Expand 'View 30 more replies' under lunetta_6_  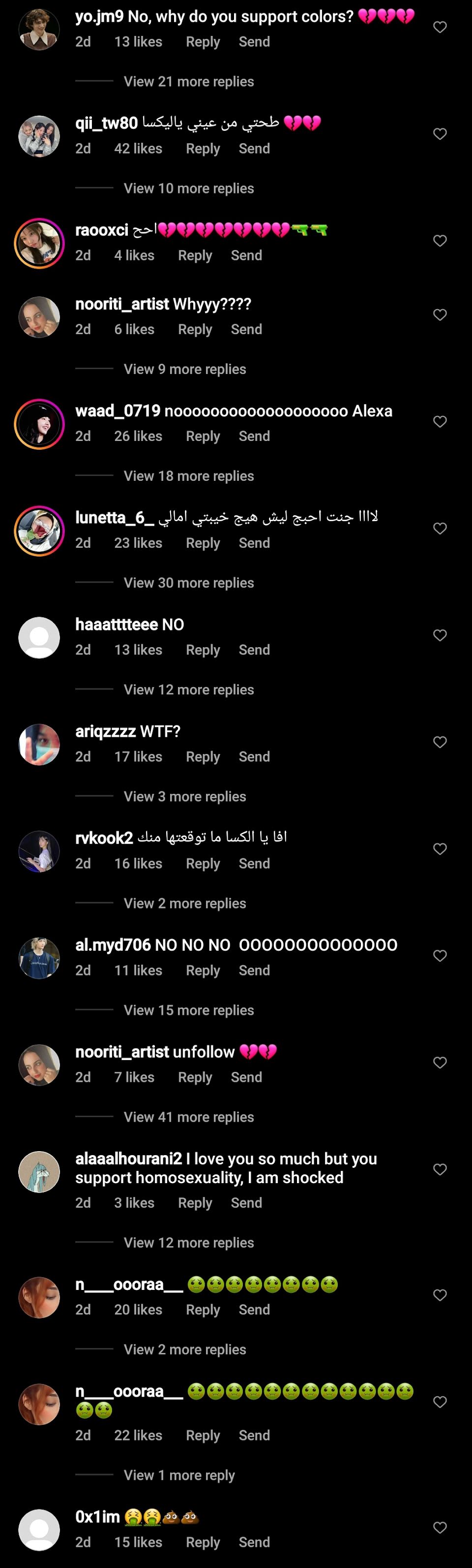click(x=189, y=583)
